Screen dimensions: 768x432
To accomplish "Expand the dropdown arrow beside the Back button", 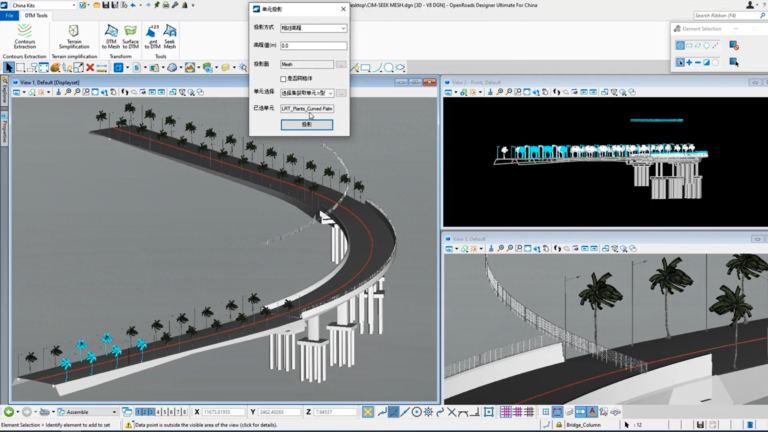I will click(x=18, y=412).
